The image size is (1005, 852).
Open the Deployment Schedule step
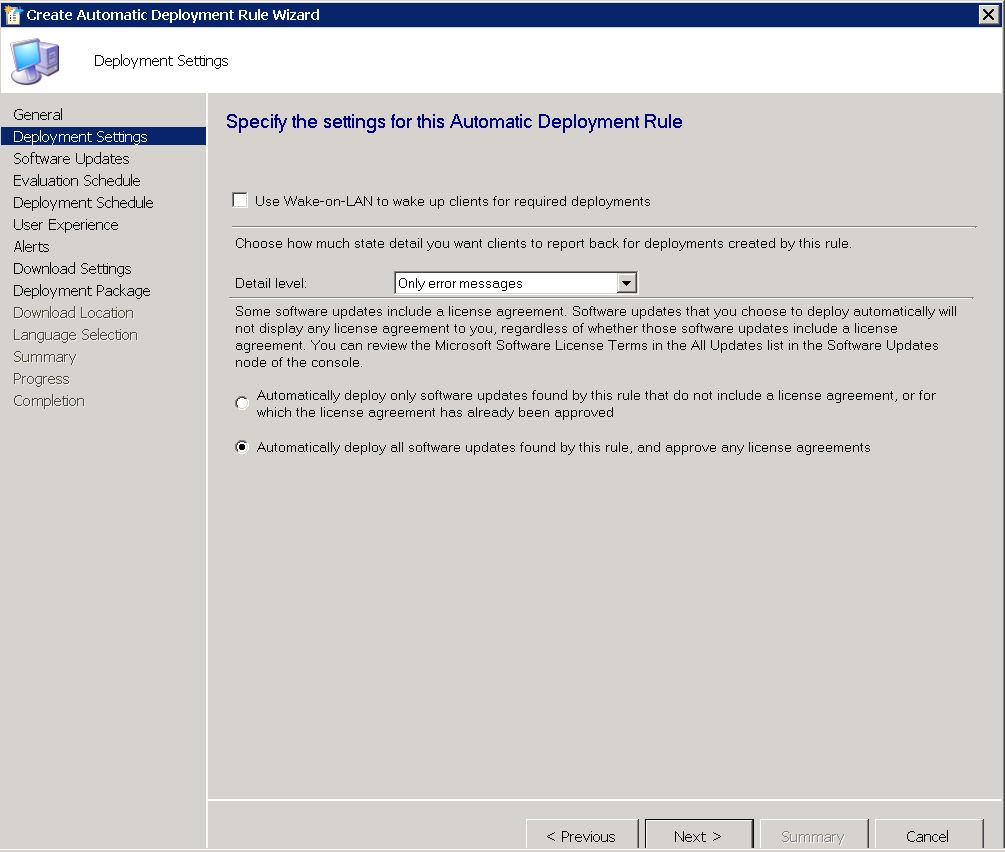click(83, 203)
